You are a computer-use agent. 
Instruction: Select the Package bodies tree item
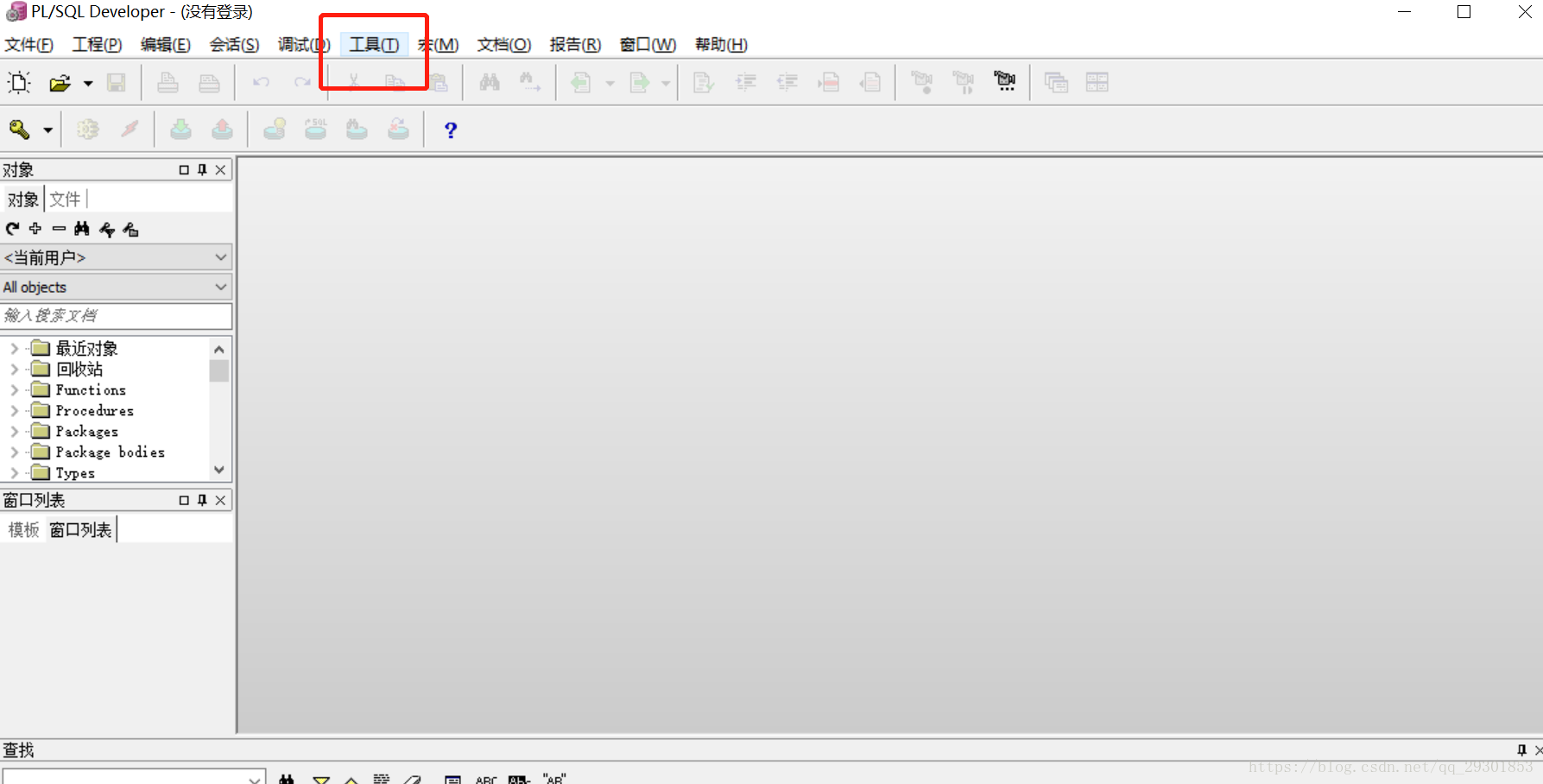pyautogui.click(x=110, y=452)
